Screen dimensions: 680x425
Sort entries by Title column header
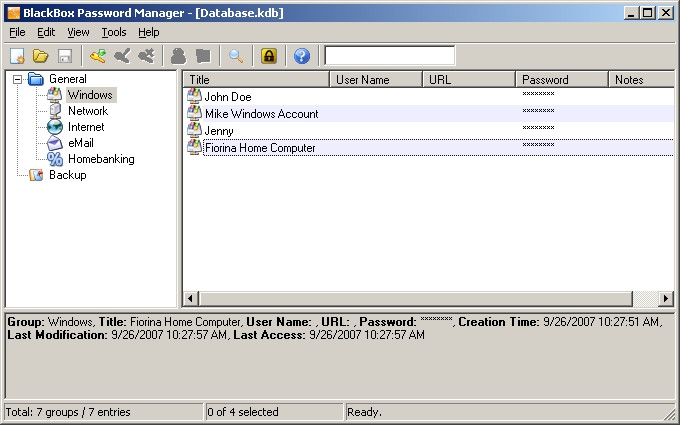pos(256,80)
